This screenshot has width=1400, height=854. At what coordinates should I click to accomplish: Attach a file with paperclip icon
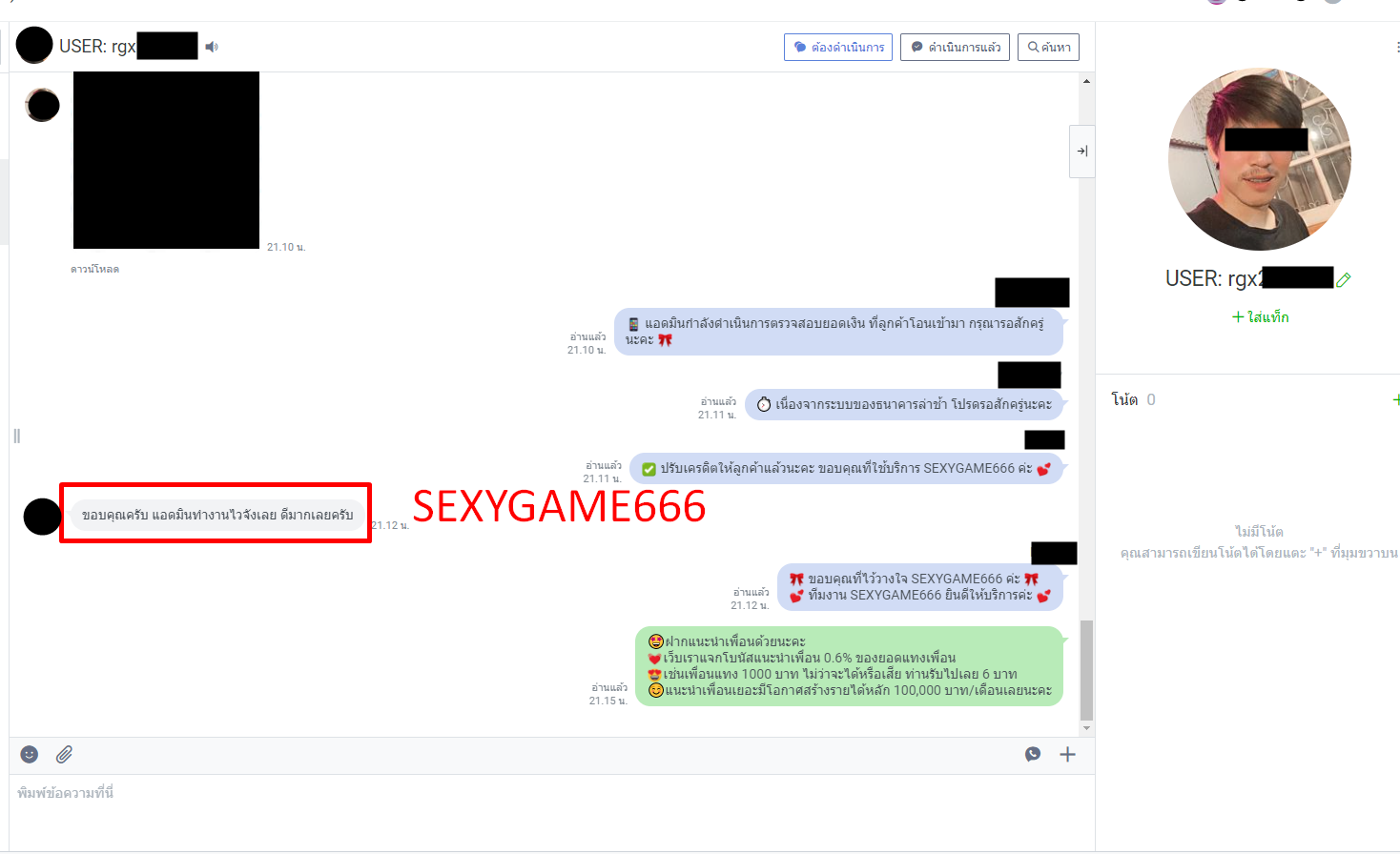(64, 755)
